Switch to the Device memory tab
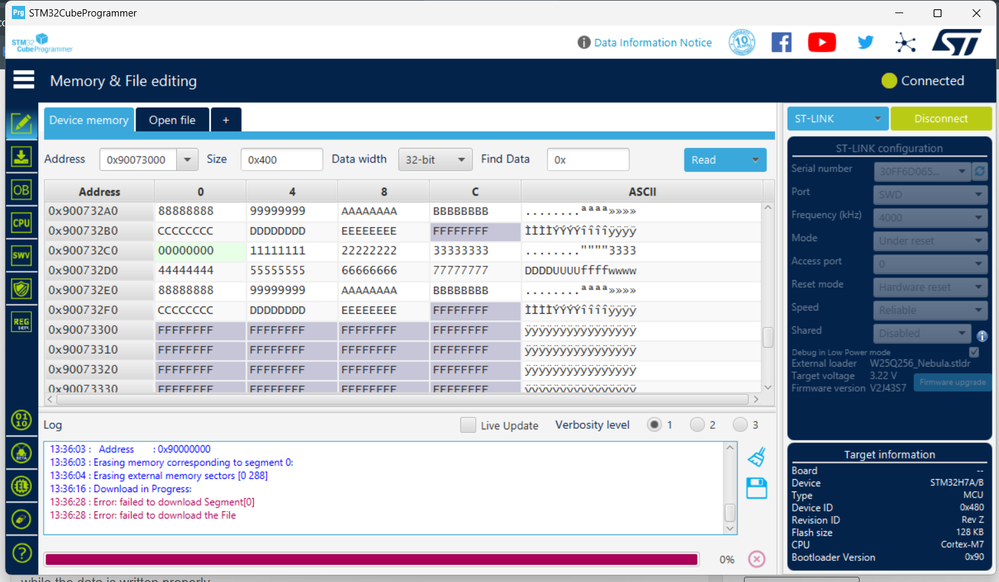Viewport: 999px width, 582px height. [88, 118]
